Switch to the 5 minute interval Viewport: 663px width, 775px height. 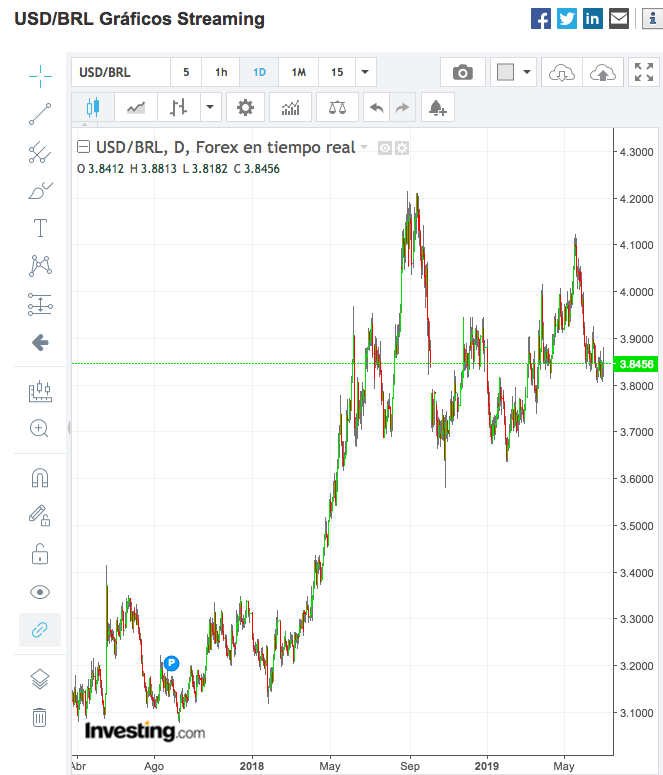[186, 73]
